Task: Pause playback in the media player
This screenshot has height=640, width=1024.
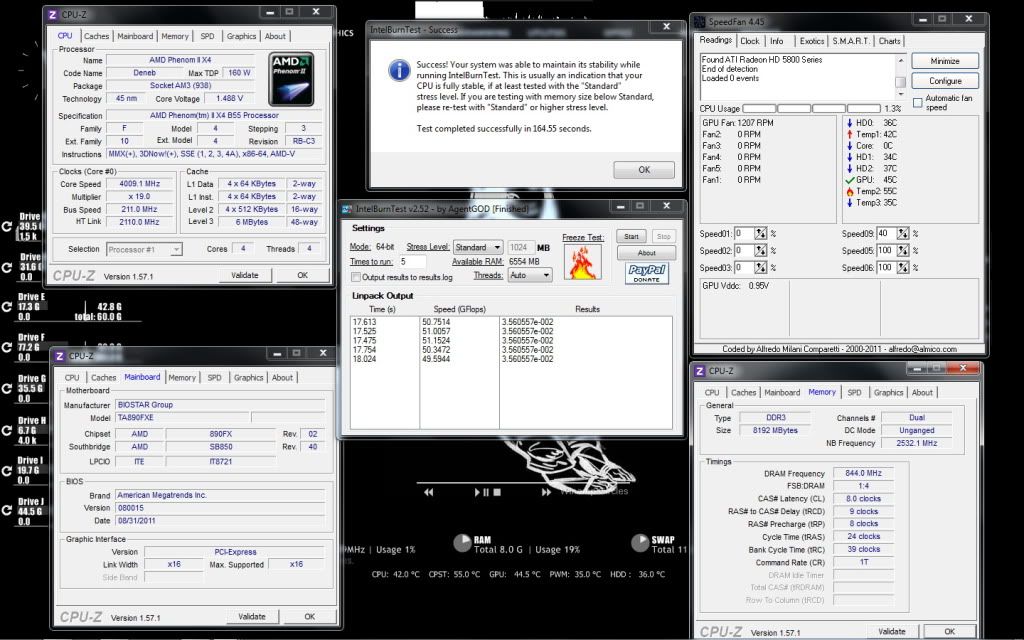Action: pos(486,492)
